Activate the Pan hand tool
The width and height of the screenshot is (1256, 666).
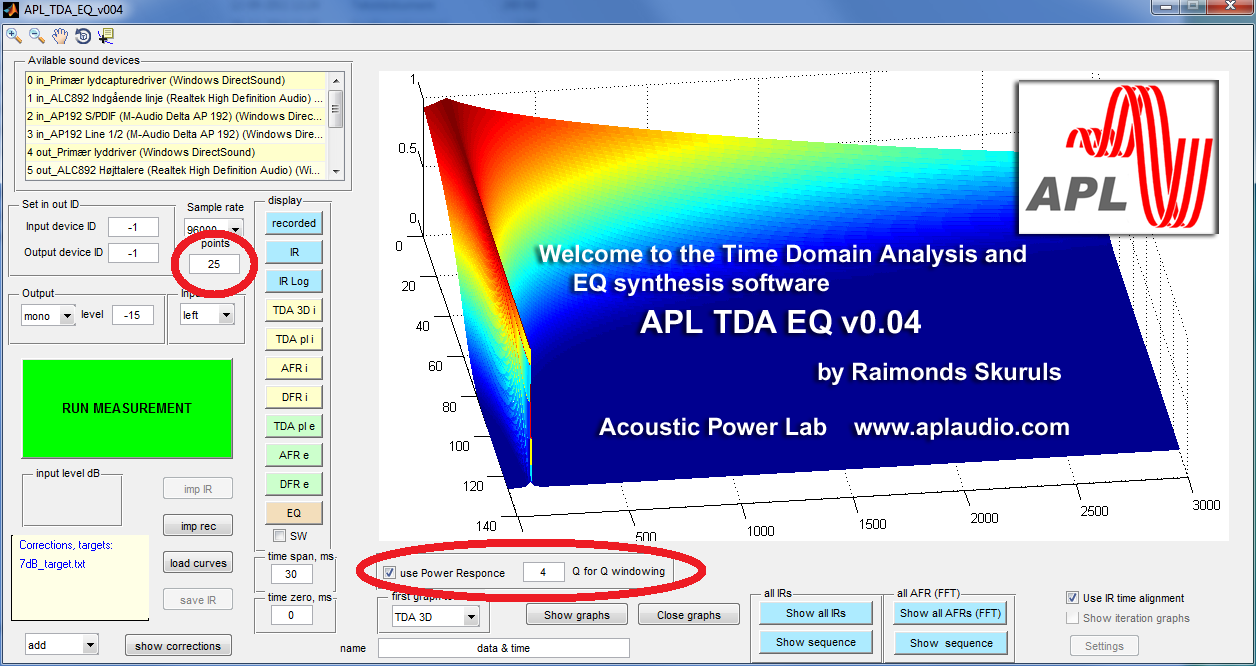coord(60,36)
